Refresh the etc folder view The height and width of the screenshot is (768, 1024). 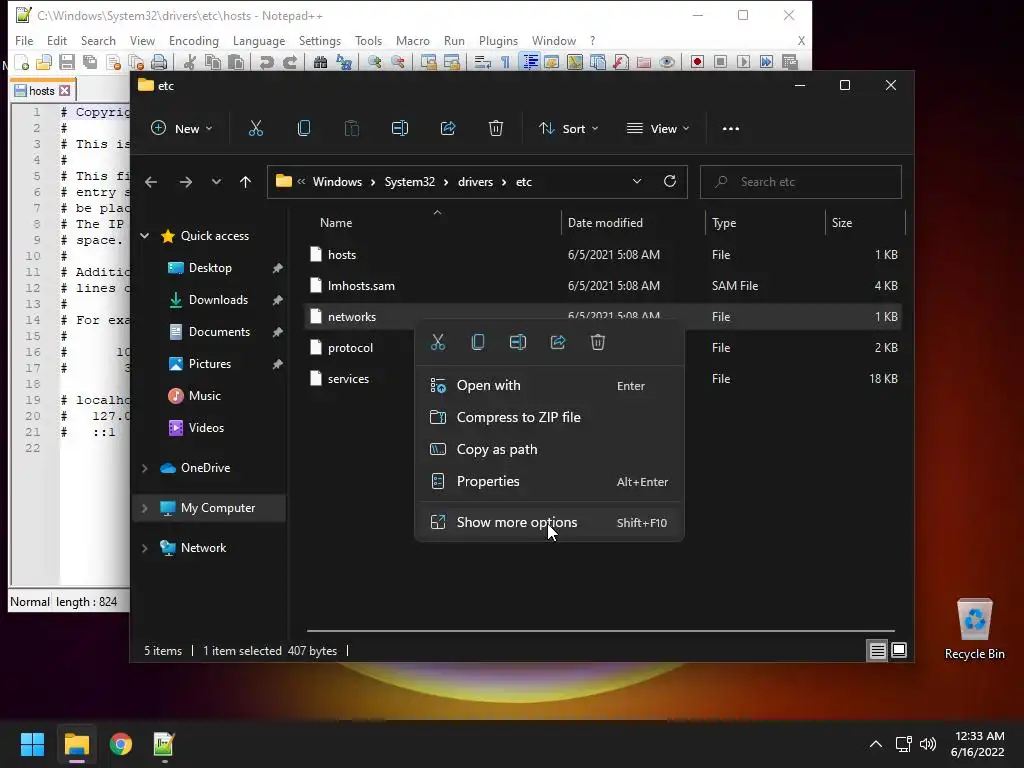(x=669, y=182)
